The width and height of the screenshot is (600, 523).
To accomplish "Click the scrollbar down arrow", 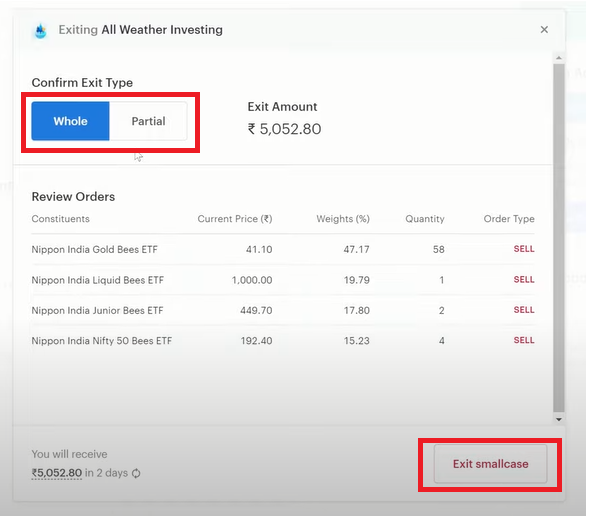I will (x=559, y=420).
